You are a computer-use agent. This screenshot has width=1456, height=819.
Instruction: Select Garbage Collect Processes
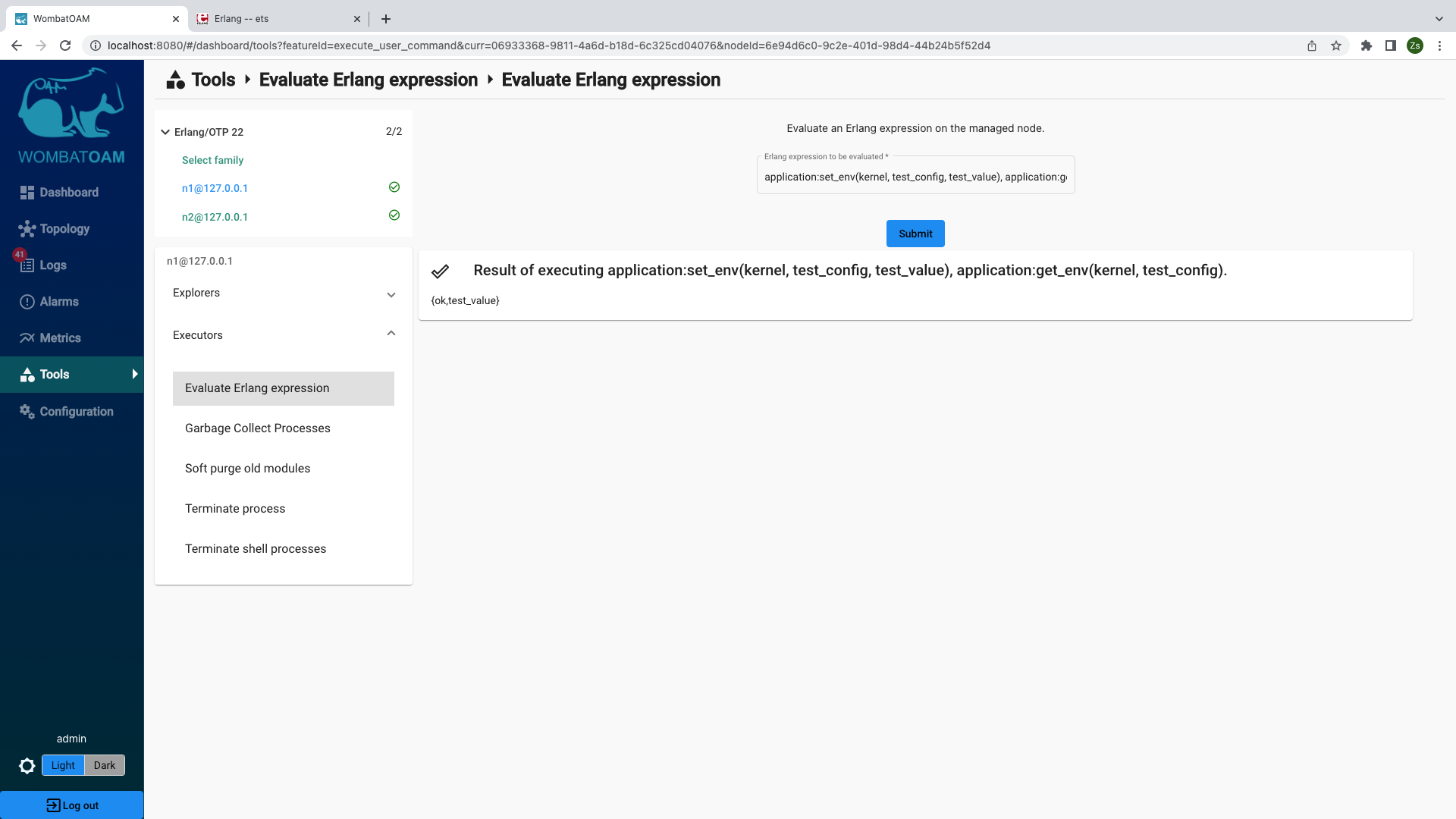coord(284,428)
